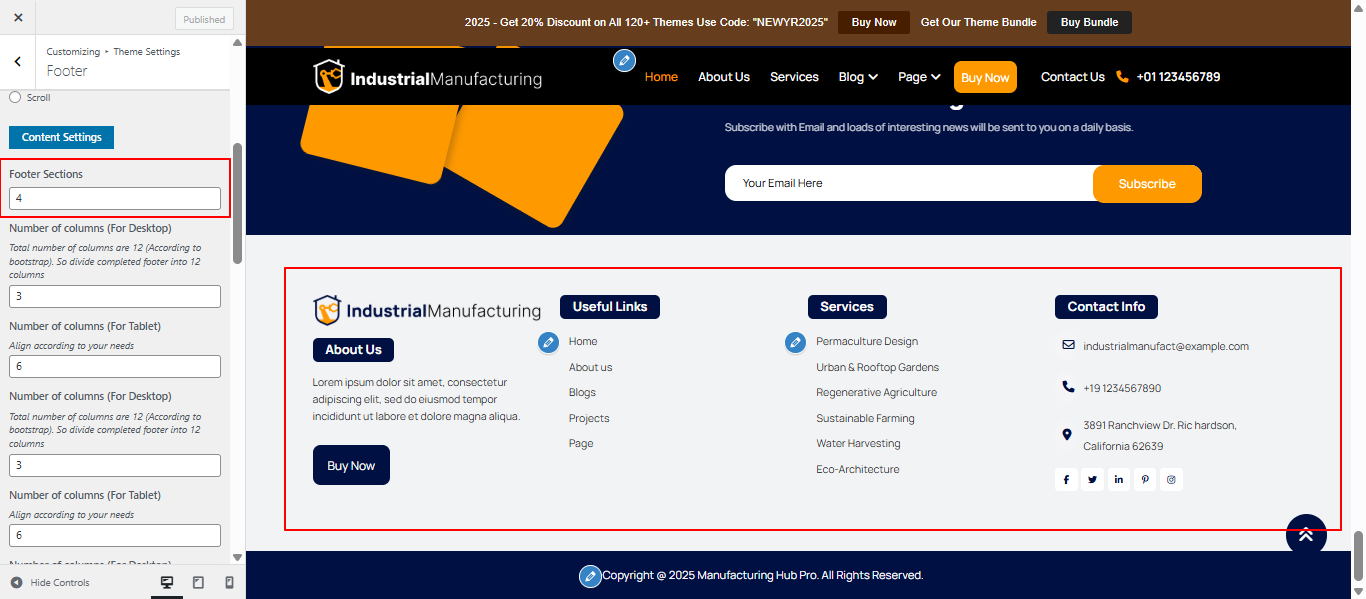Viewport: 1366px width, 599px height.
Task: Click the orange Buy Now button in header
Action: click(985, 77)
